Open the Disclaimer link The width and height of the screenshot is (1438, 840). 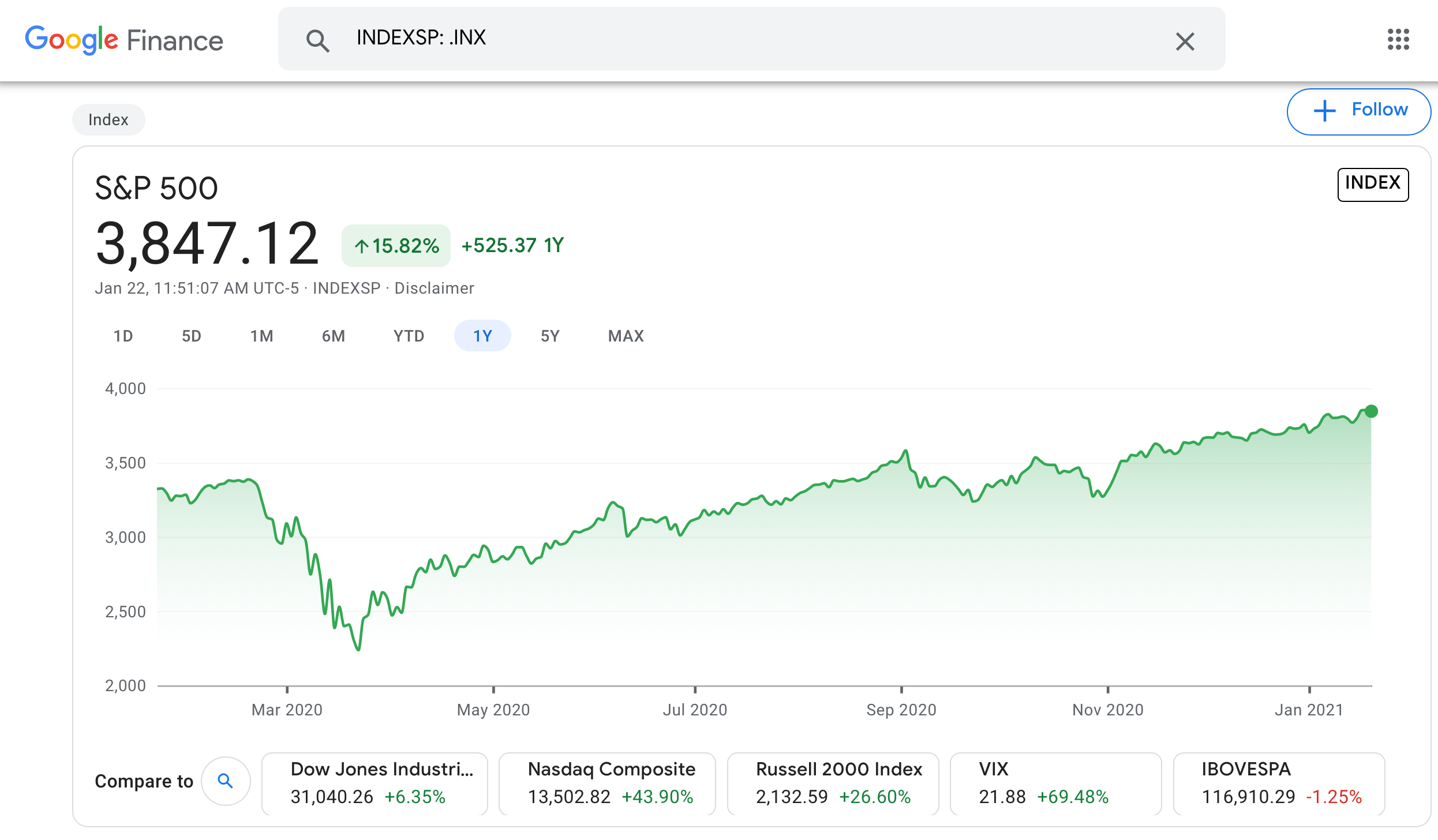pyautogui.click(x=434, y=288)
